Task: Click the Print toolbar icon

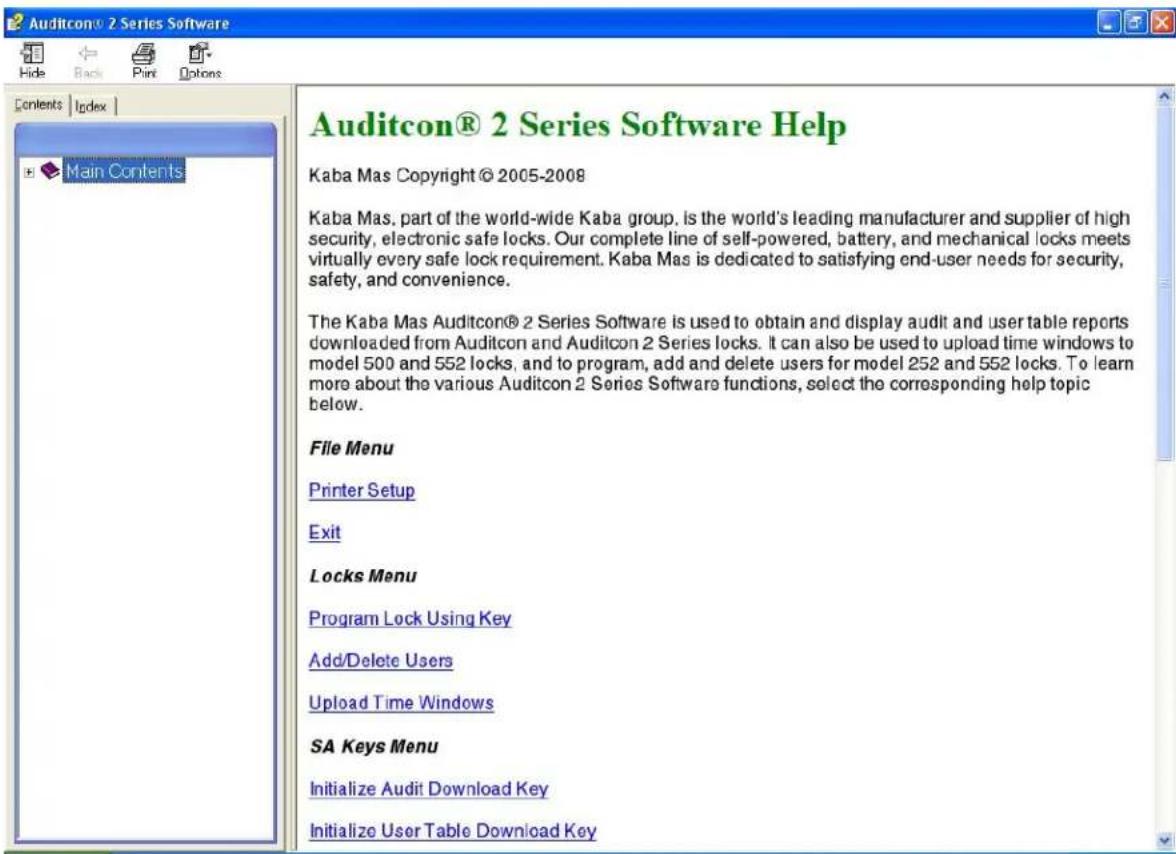Action: (144, 61)
